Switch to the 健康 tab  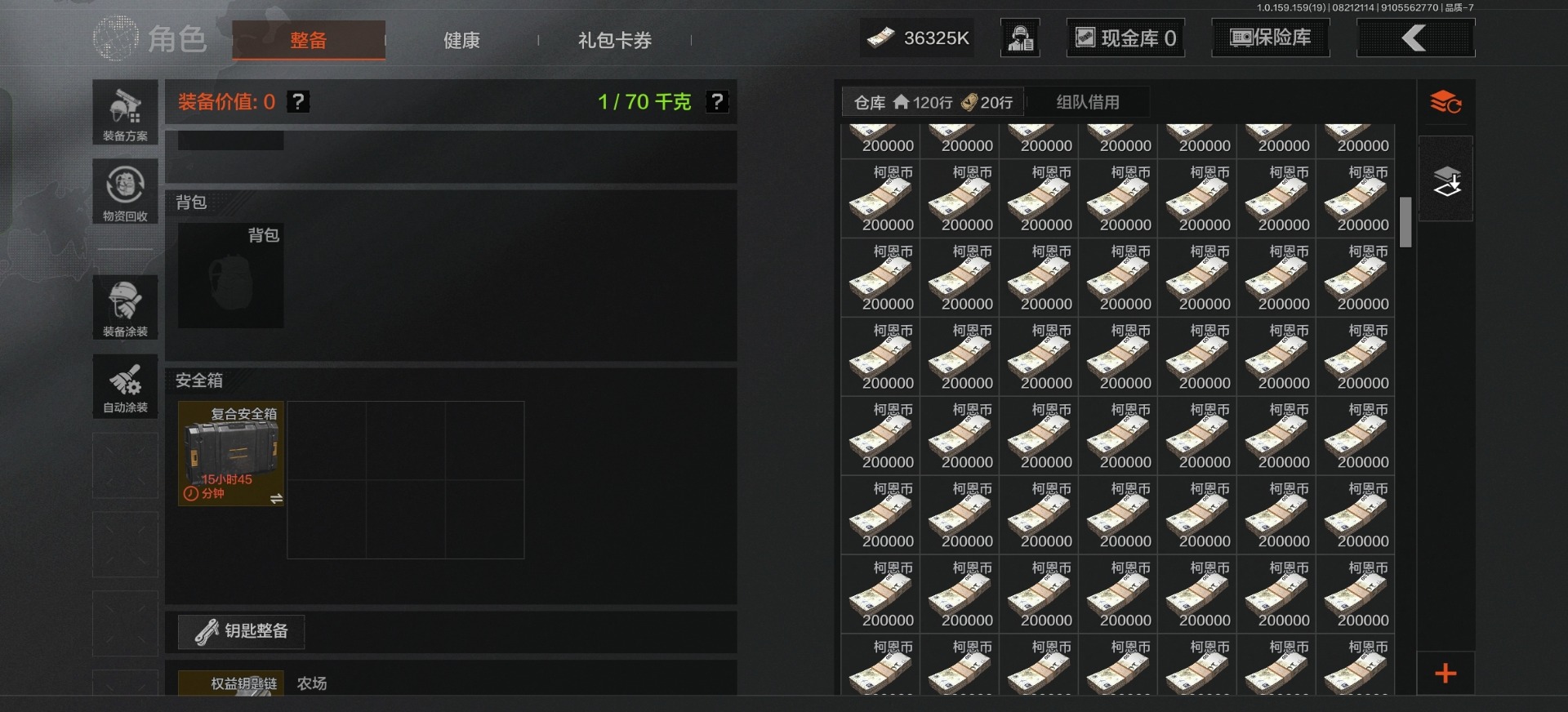click(461, 40)
